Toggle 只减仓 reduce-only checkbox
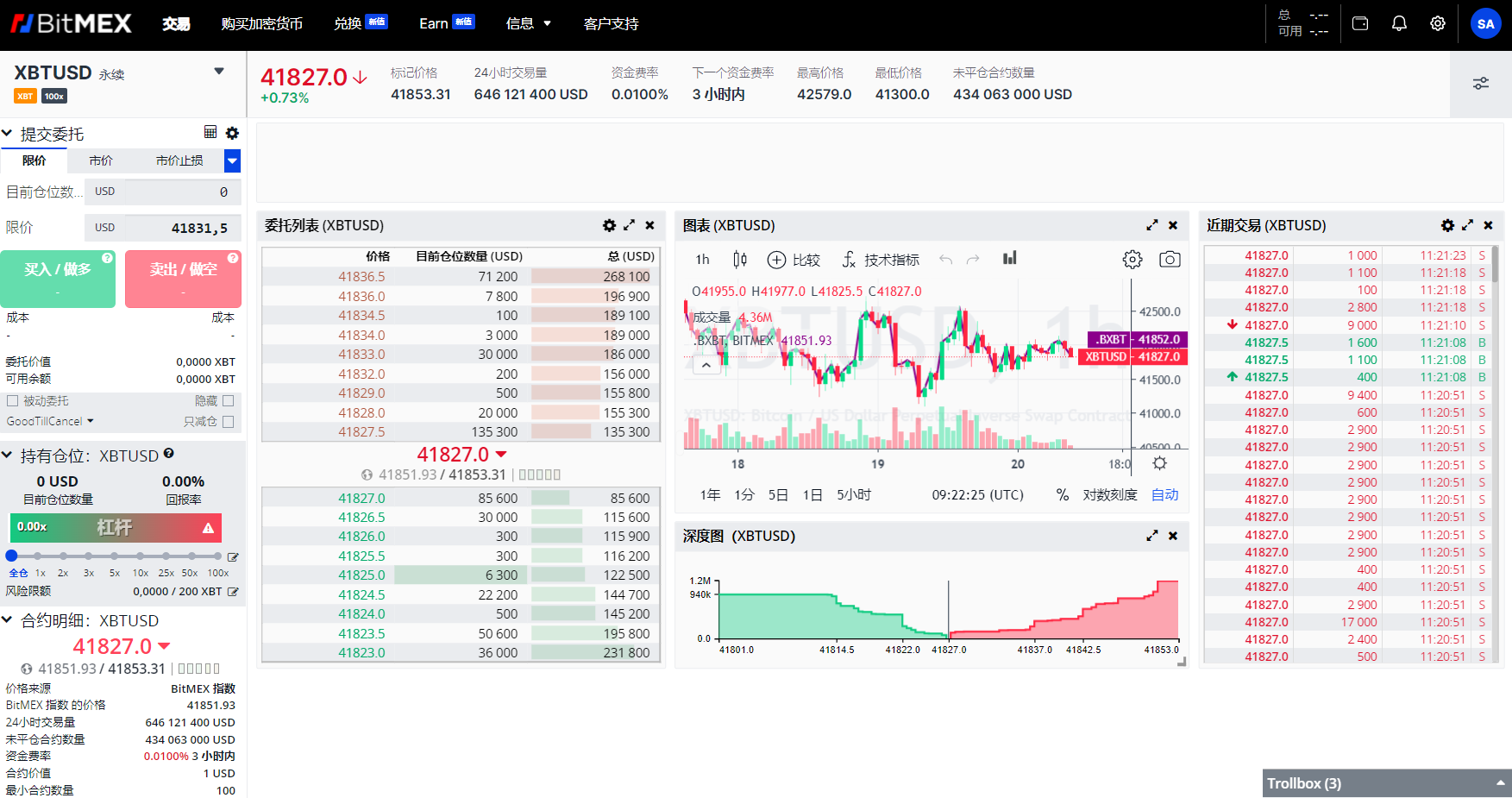 pos(229,422)
